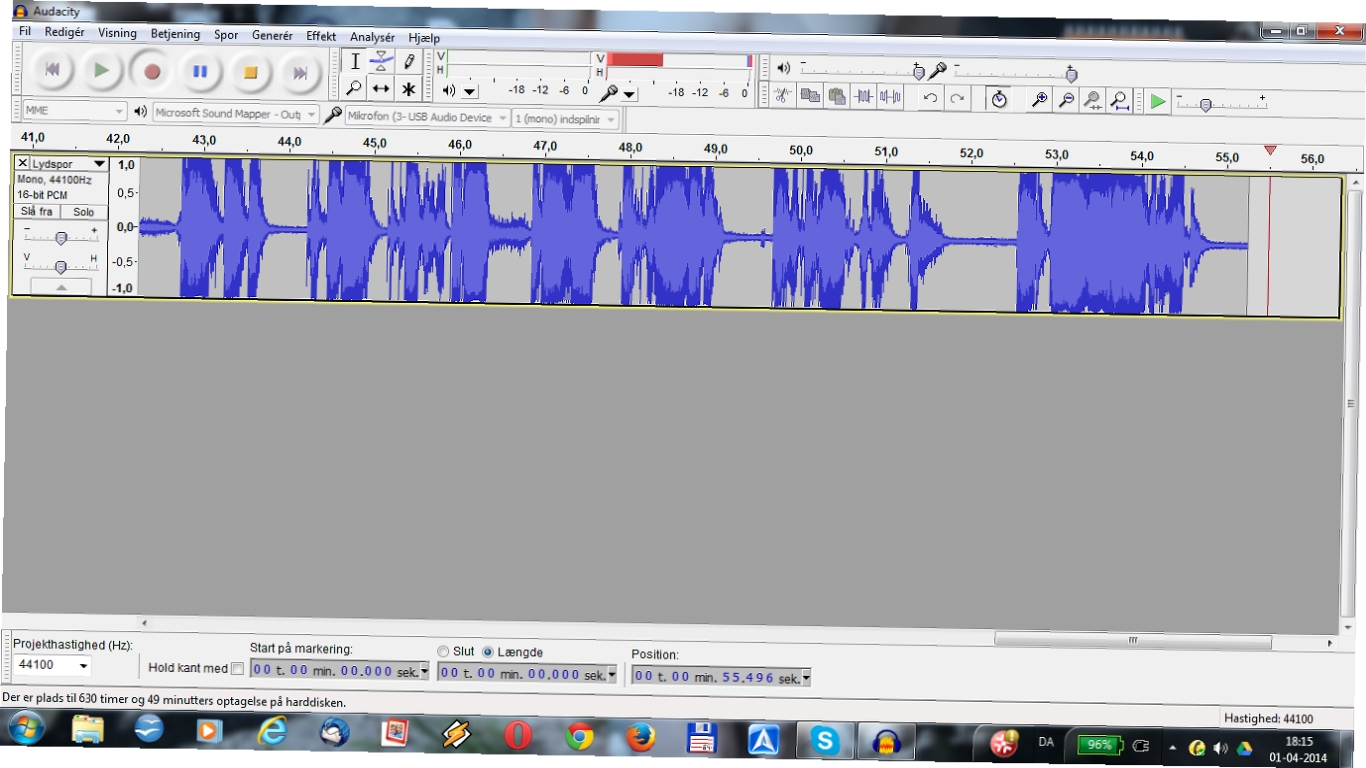Click the Trim audio icon
1366x768 pixels.
[864, 97]
